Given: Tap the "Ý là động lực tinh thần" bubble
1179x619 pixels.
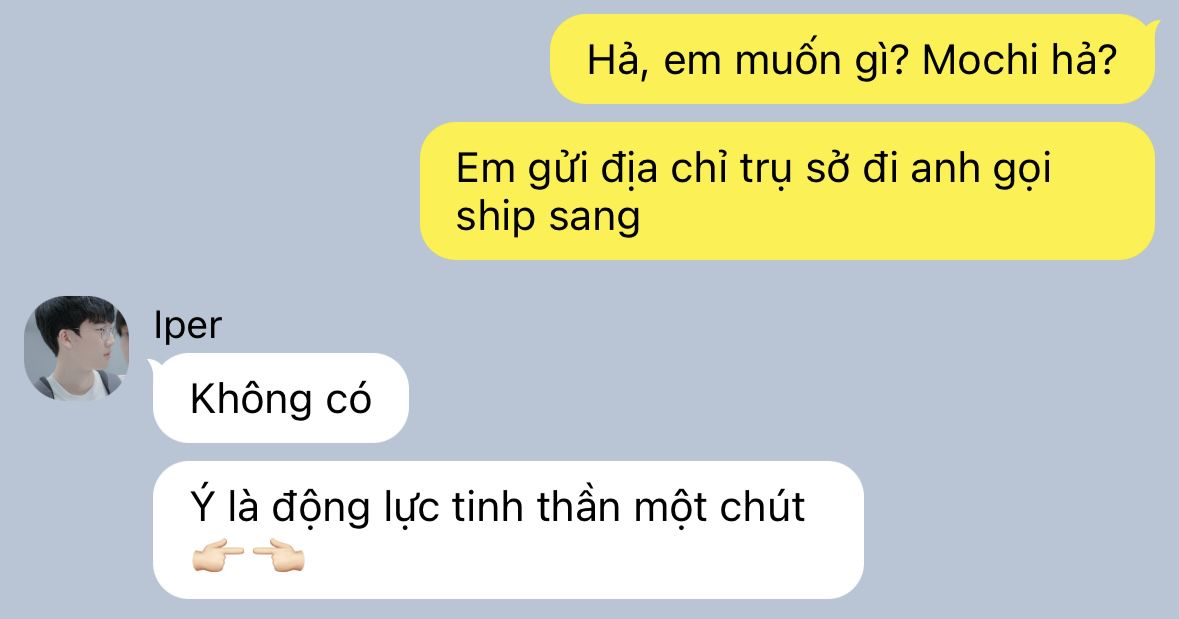Looking at the screenshot, I should click(x=508, y=529).
